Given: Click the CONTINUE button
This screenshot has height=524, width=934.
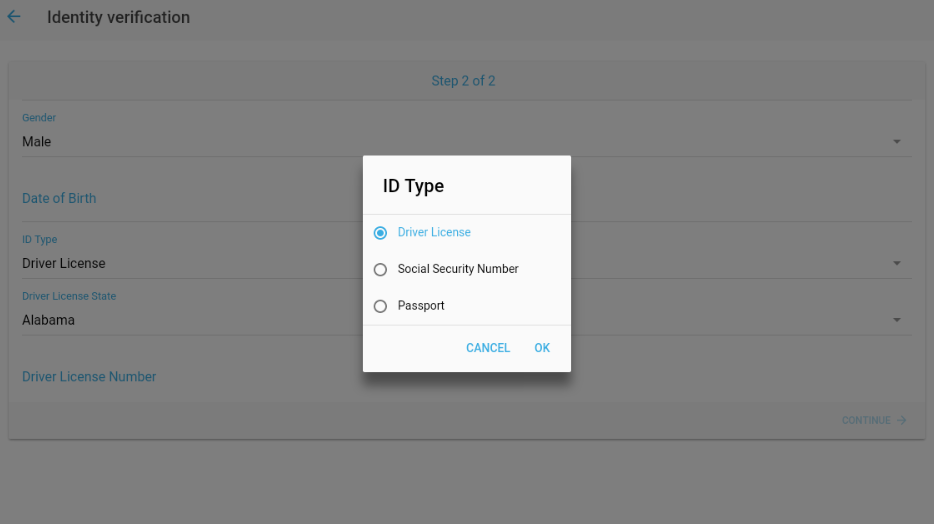Looking at the screenshot, I should pos(866,421).
